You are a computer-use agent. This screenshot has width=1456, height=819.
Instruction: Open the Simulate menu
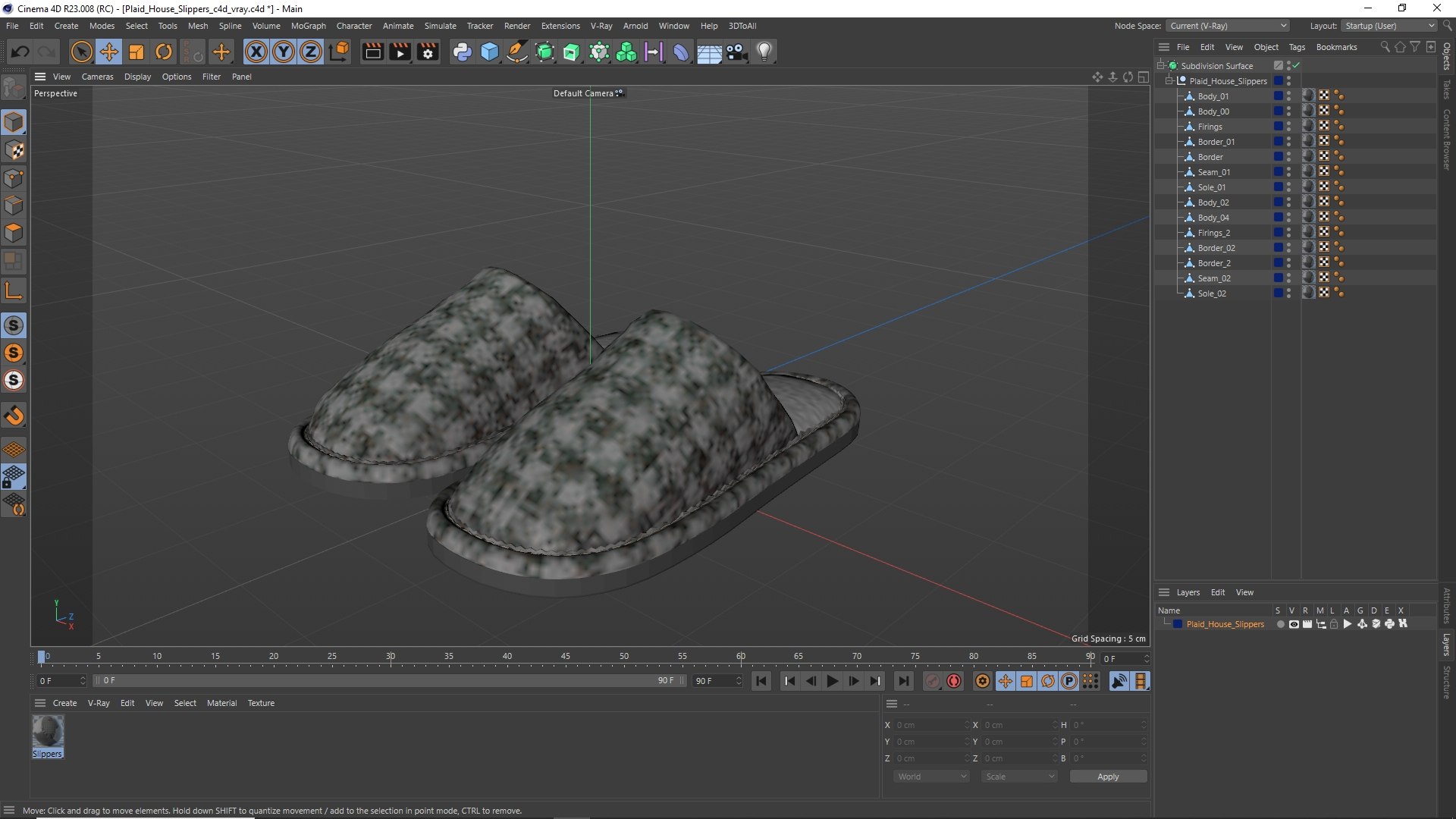(440, 26)
